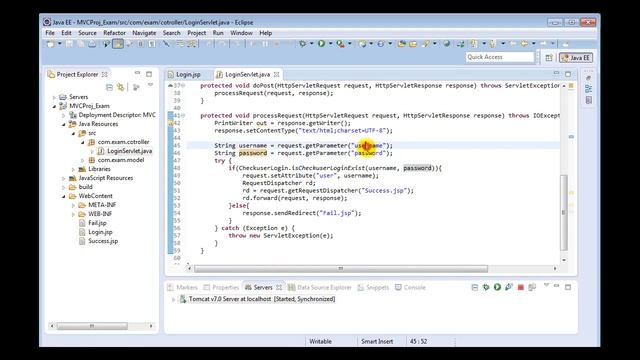The image size is (640, 360).
Task: Open the Run button dropdown arrow
Action: 331,44
